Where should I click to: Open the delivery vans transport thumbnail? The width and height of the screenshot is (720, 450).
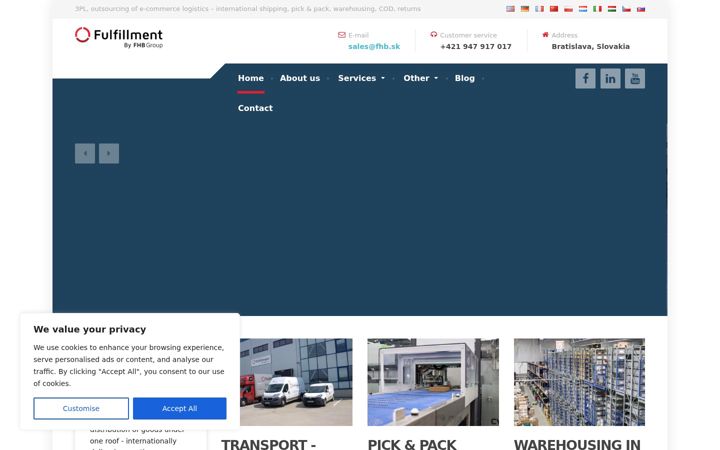point(296,382)
